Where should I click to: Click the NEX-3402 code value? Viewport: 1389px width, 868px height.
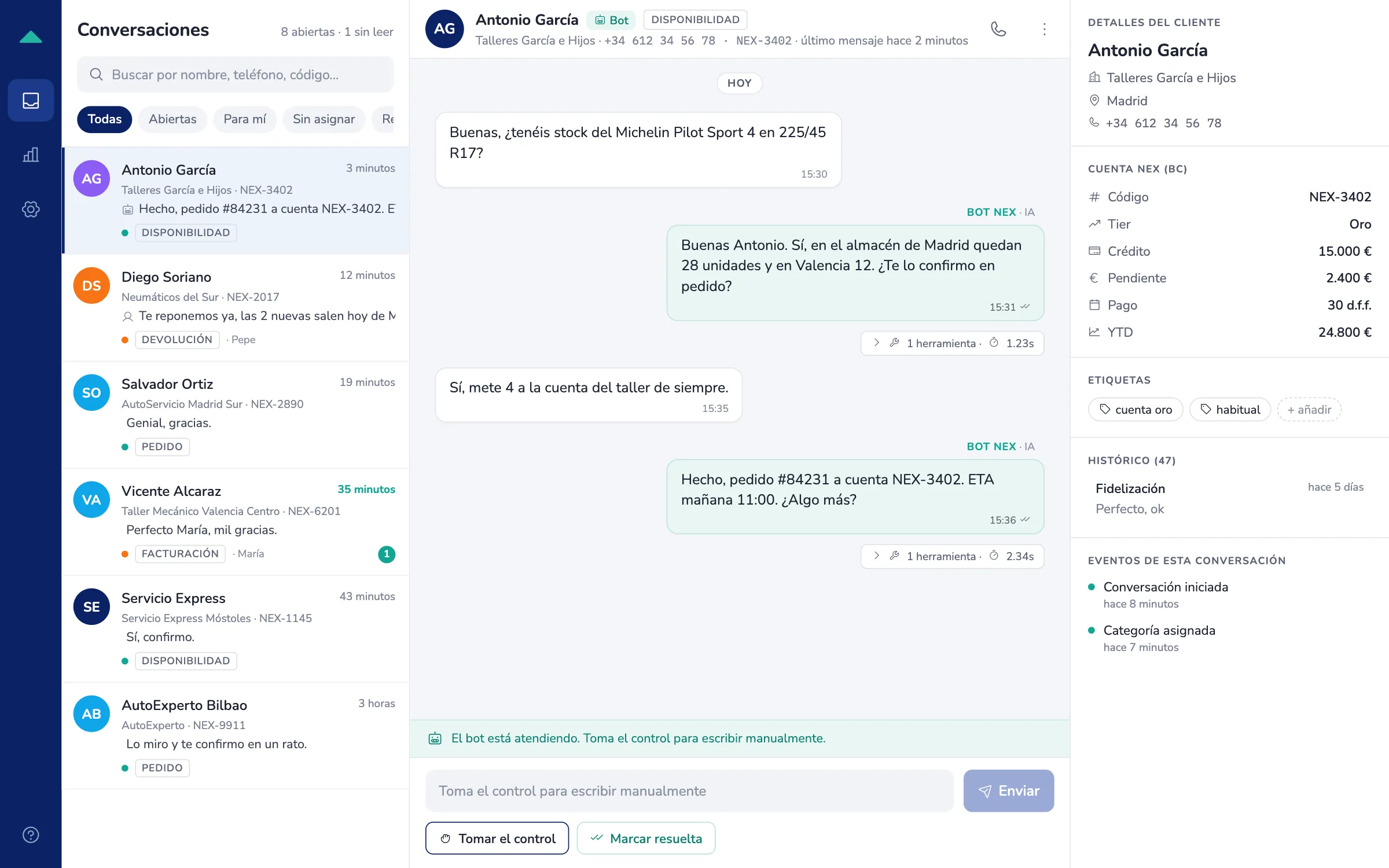tap(1340, 197)
